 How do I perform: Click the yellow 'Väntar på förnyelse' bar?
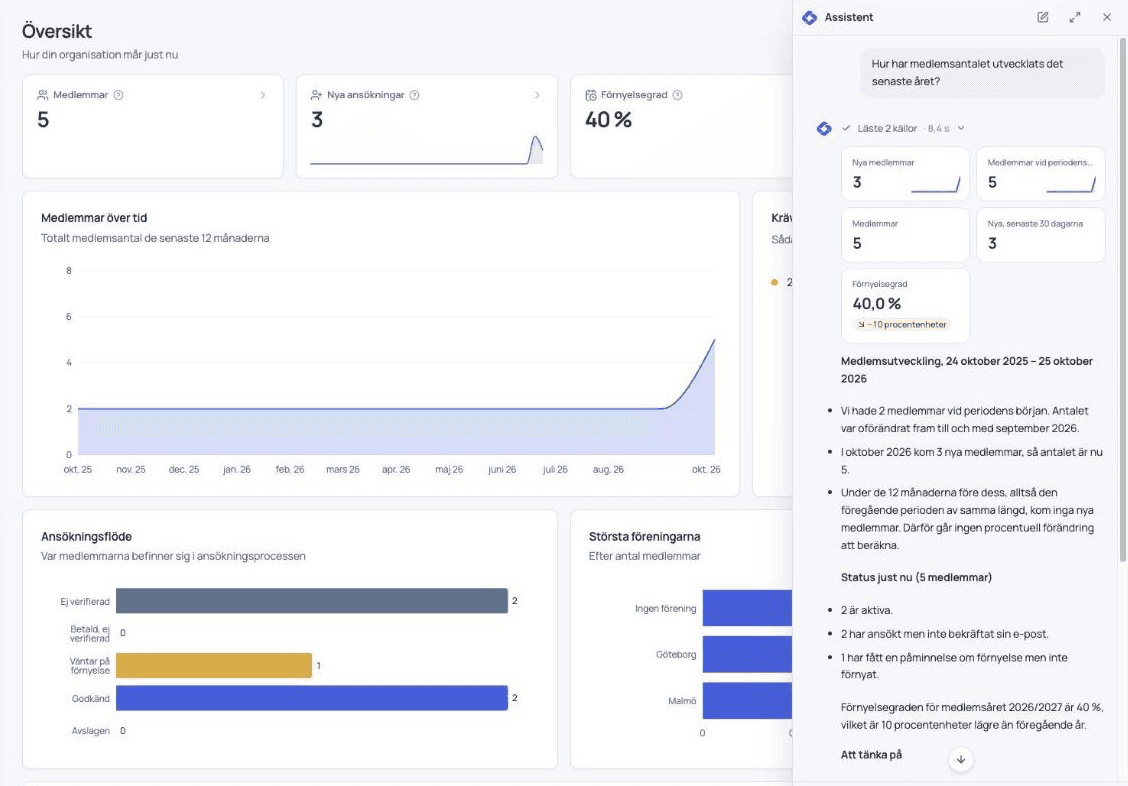click(x=214, y=665)
